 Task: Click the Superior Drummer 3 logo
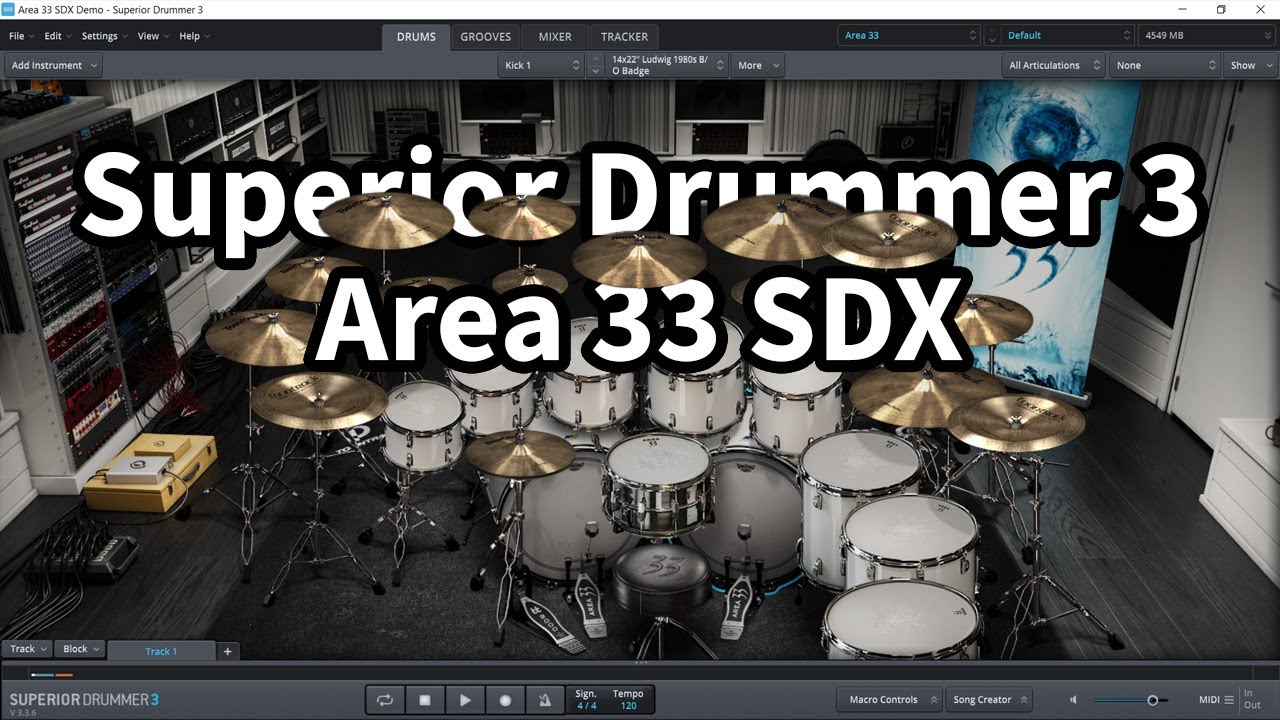[84, 699]
